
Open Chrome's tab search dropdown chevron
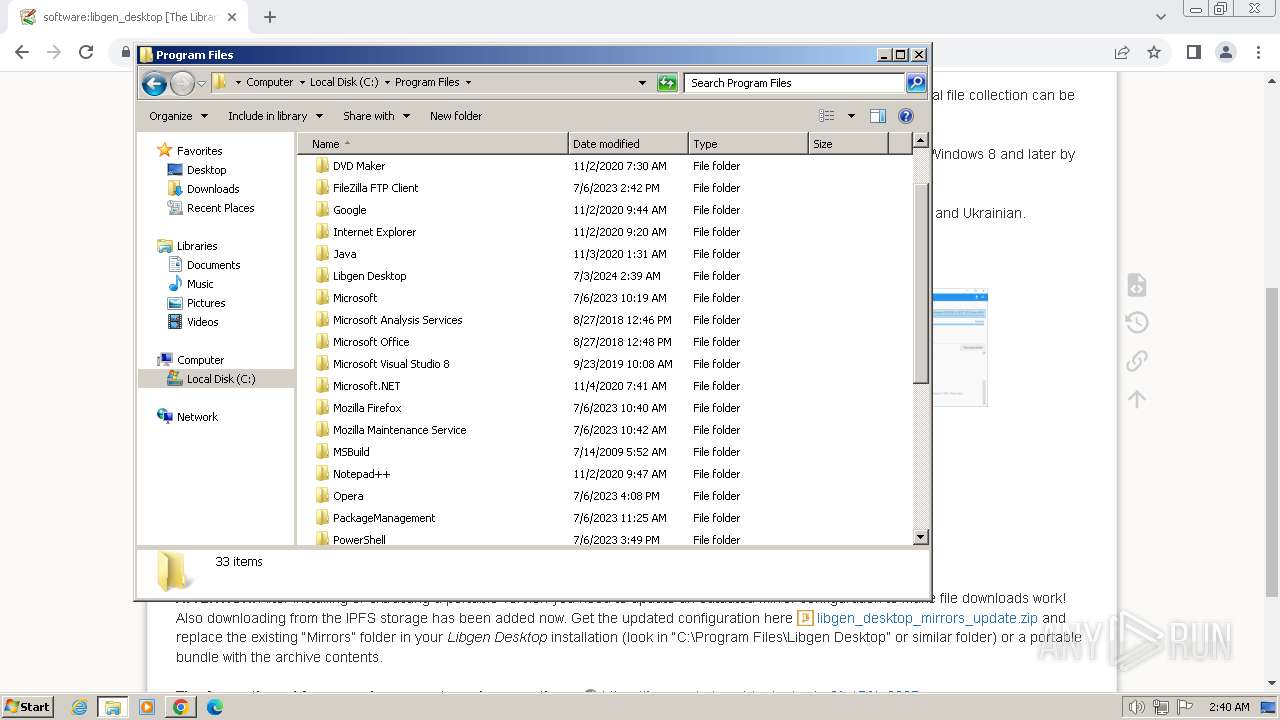click(1160, 17)
